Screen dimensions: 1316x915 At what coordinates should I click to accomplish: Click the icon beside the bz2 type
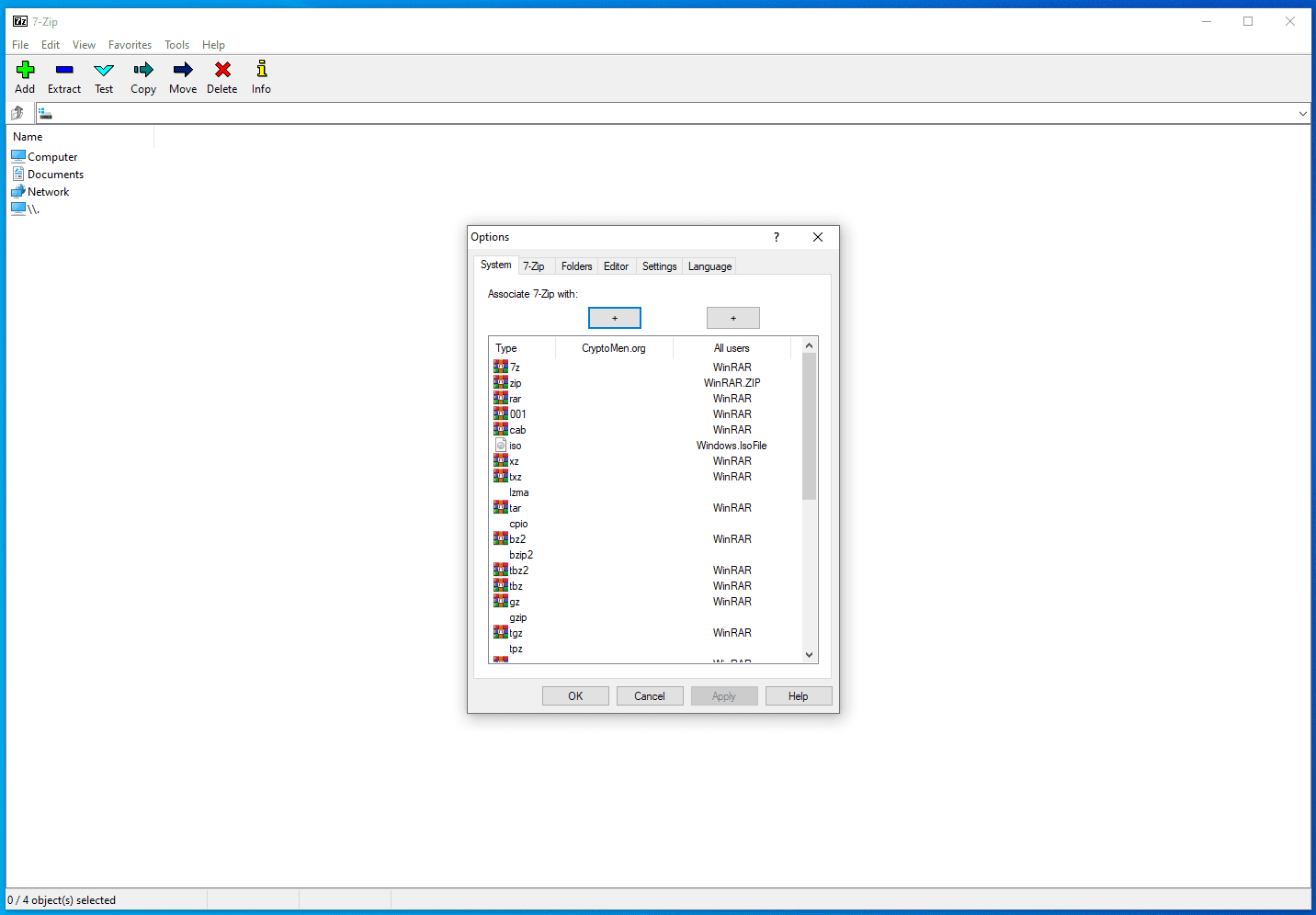[501, 538]
